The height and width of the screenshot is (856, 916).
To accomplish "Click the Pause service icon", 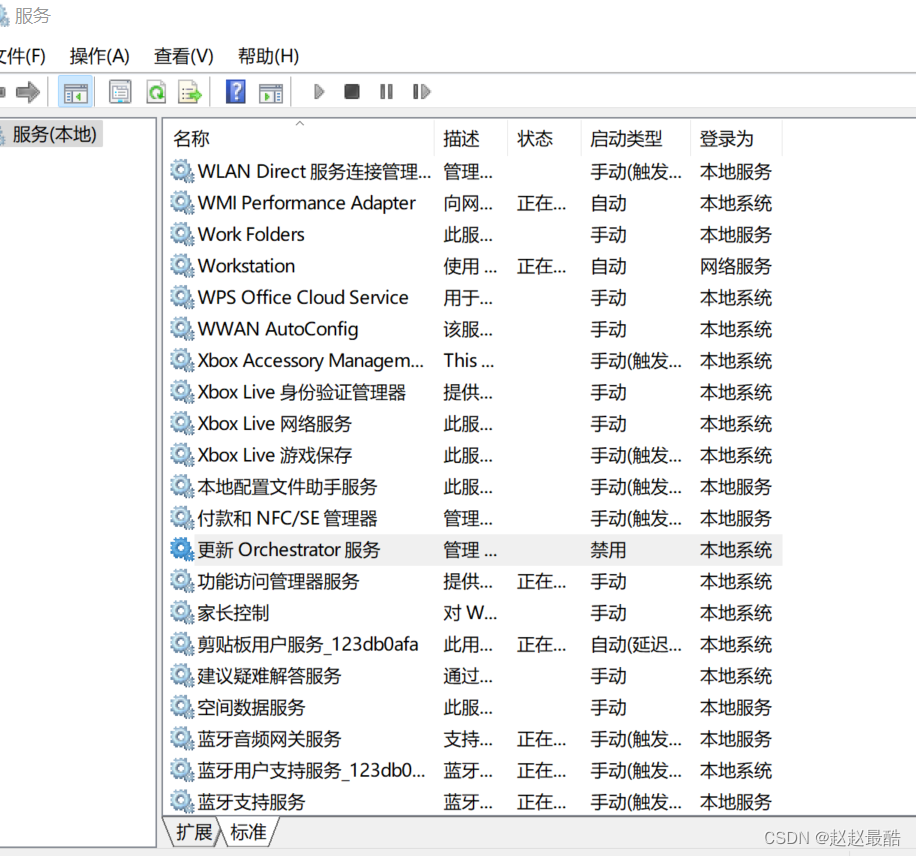I will 386,92.
